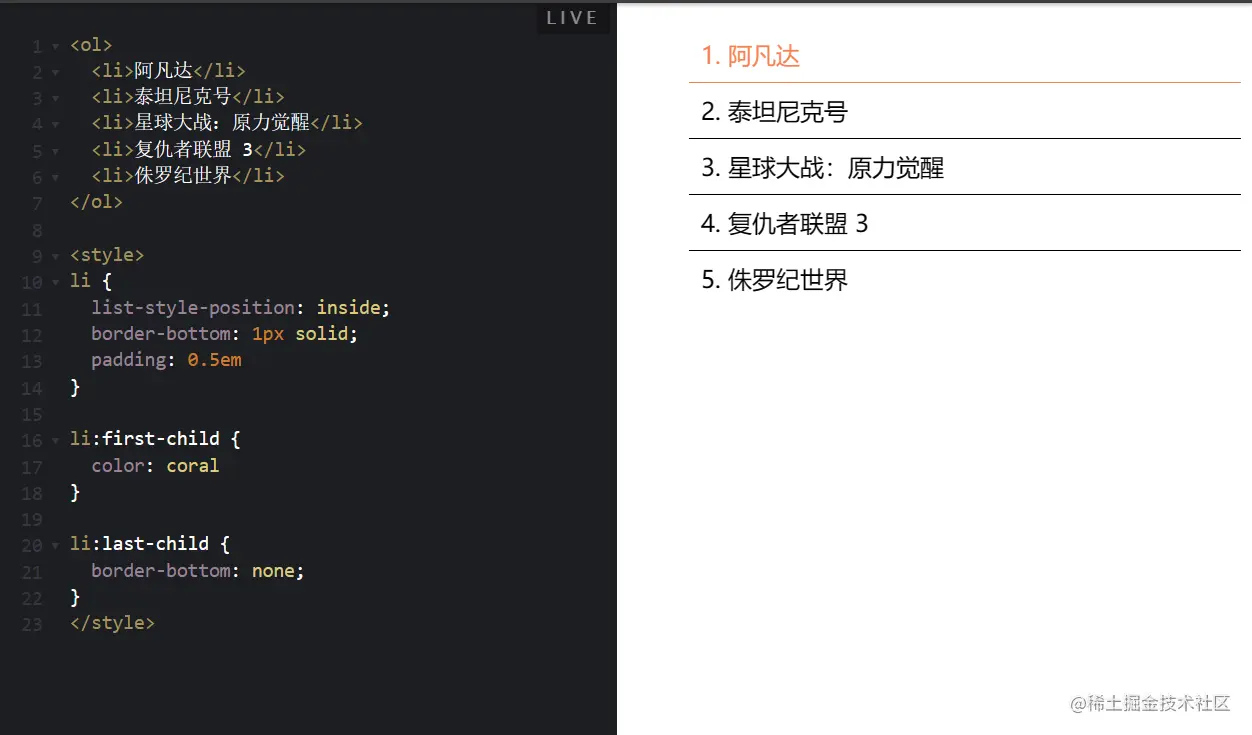Click the closing brace on line 18
Viewport: 1252px width, 735px height.
(x=75, y=492)
